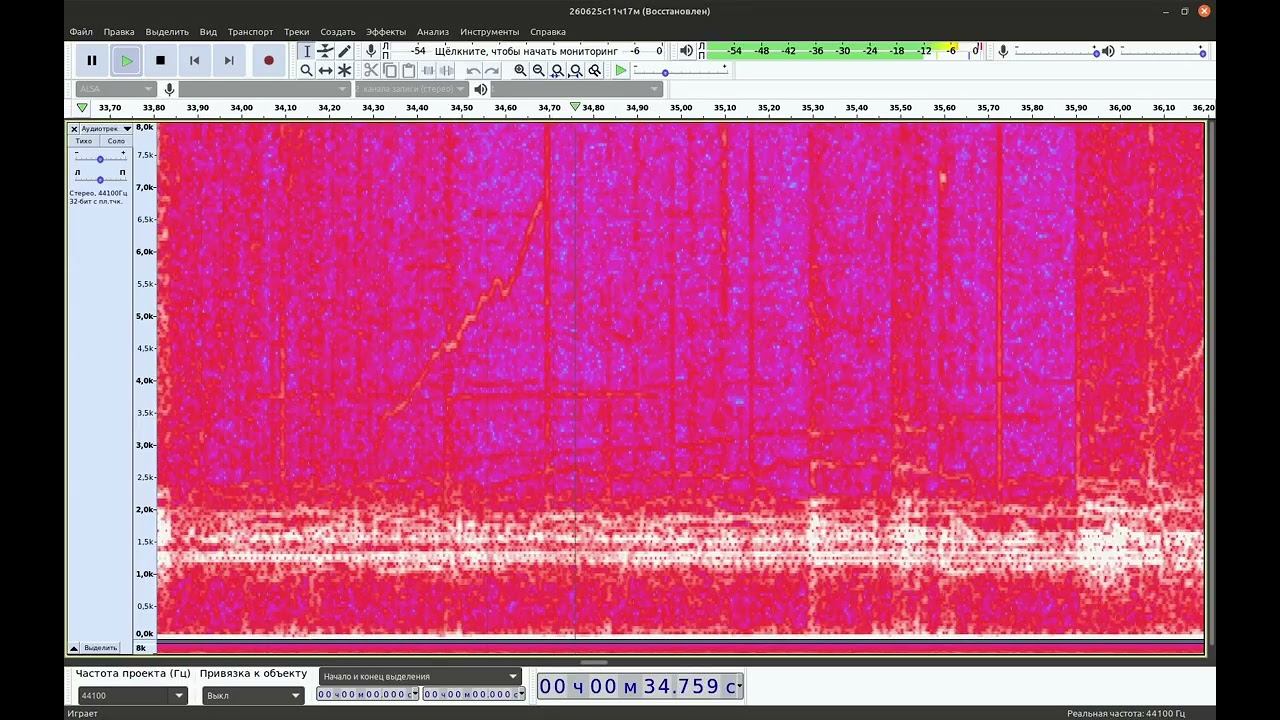Click the recording volume slider
This screenshot has width=1280, height=720.
pos(1056,51)
